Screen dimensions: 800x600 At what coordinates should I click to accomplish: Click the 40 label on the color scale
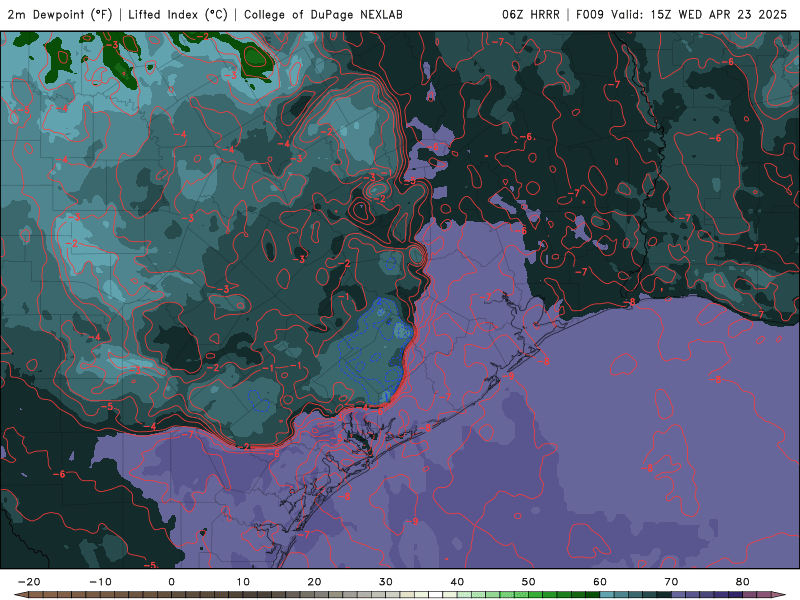click(x=457, y=582)
